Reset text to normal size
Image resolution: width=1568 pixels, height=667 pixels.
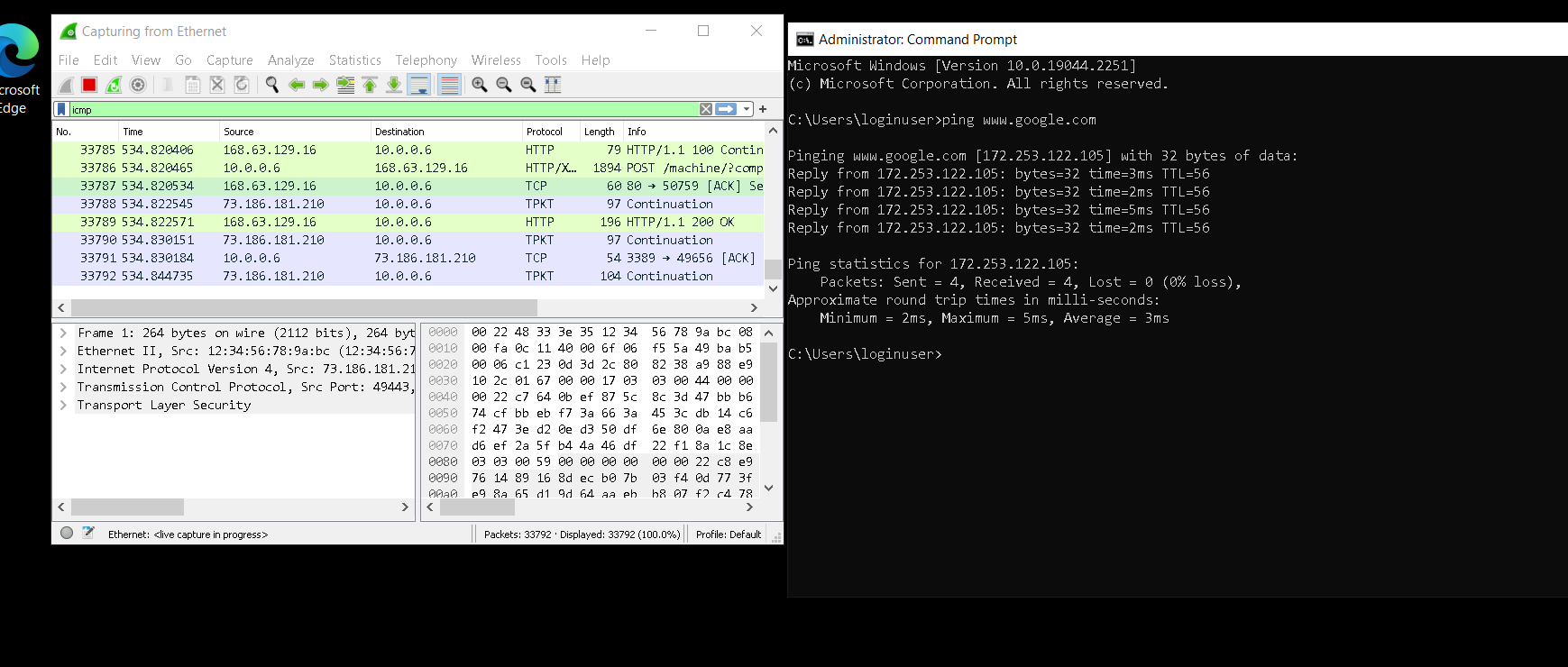pos(528,85)
